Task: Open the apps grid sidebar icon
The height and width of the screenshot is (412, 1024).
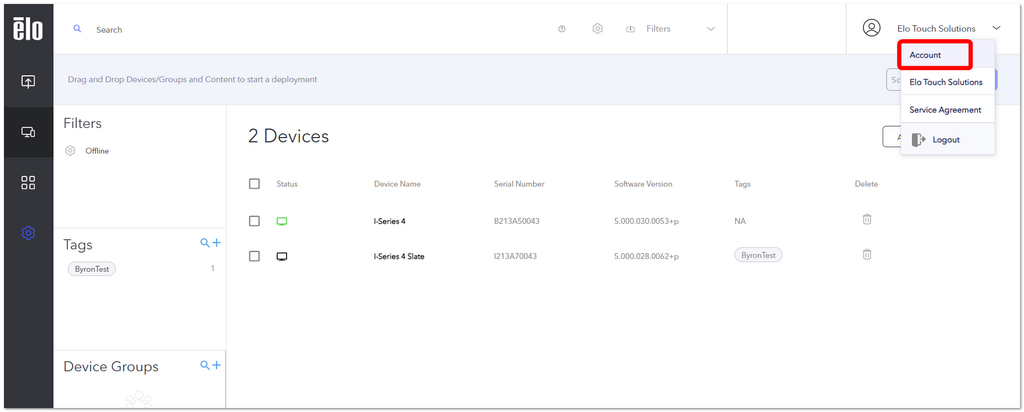Action: 28,182
